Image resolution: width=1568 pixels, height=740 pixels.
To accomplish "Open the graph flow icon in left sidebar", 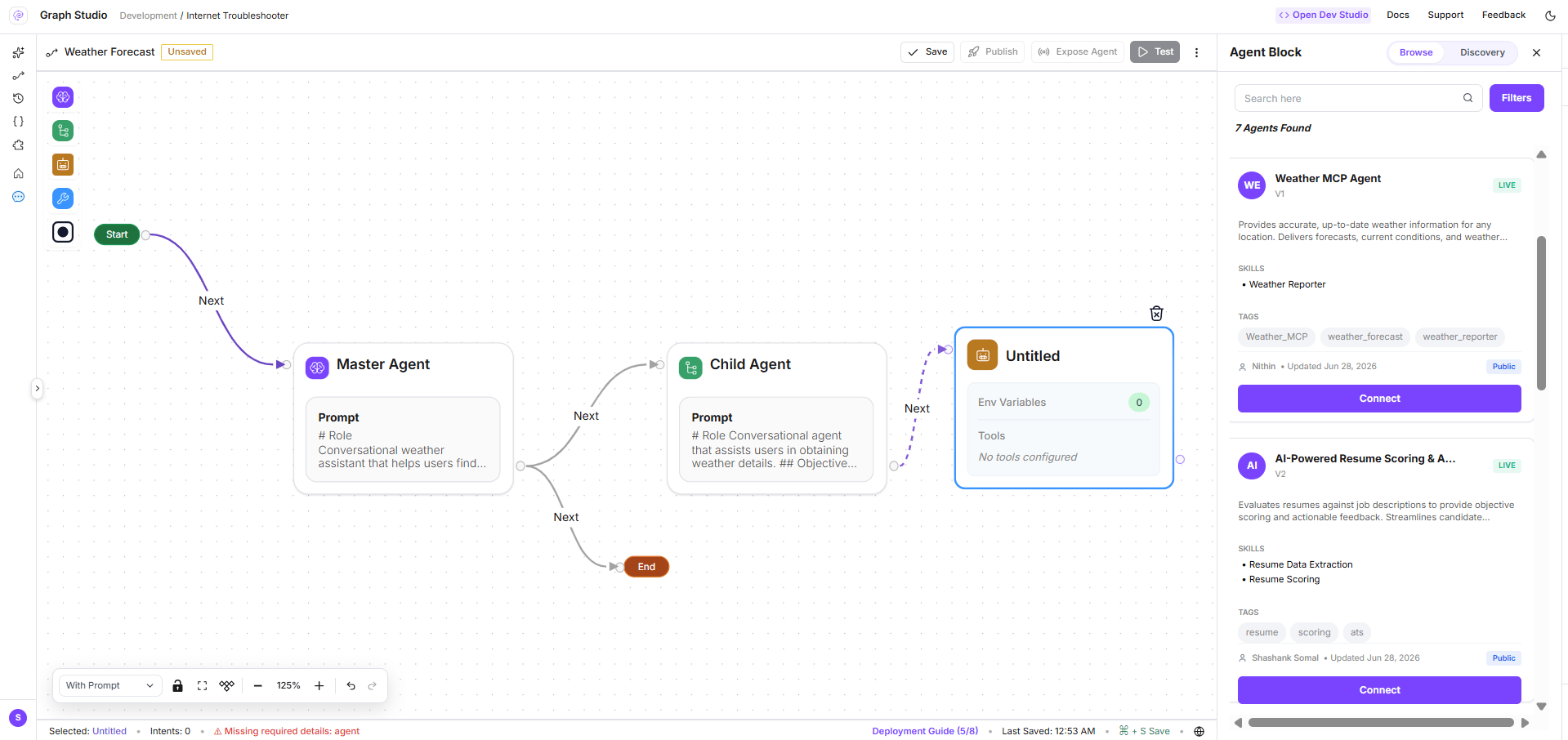I will tap(18, 76).
